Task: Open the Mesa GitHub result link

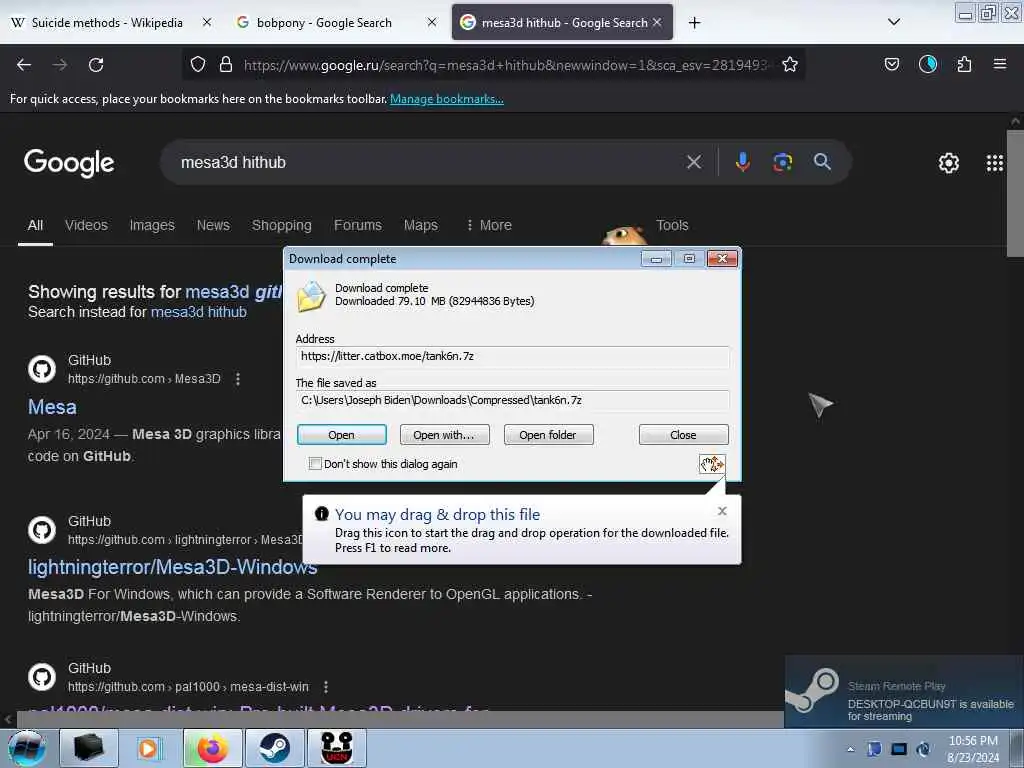Action: point(52,407)
